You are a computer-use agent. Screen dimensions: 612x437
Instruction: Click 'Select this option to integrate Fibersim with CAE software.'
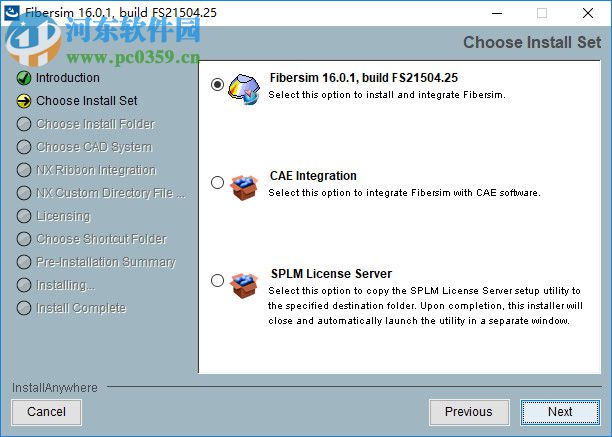click(x=404, y=193)
